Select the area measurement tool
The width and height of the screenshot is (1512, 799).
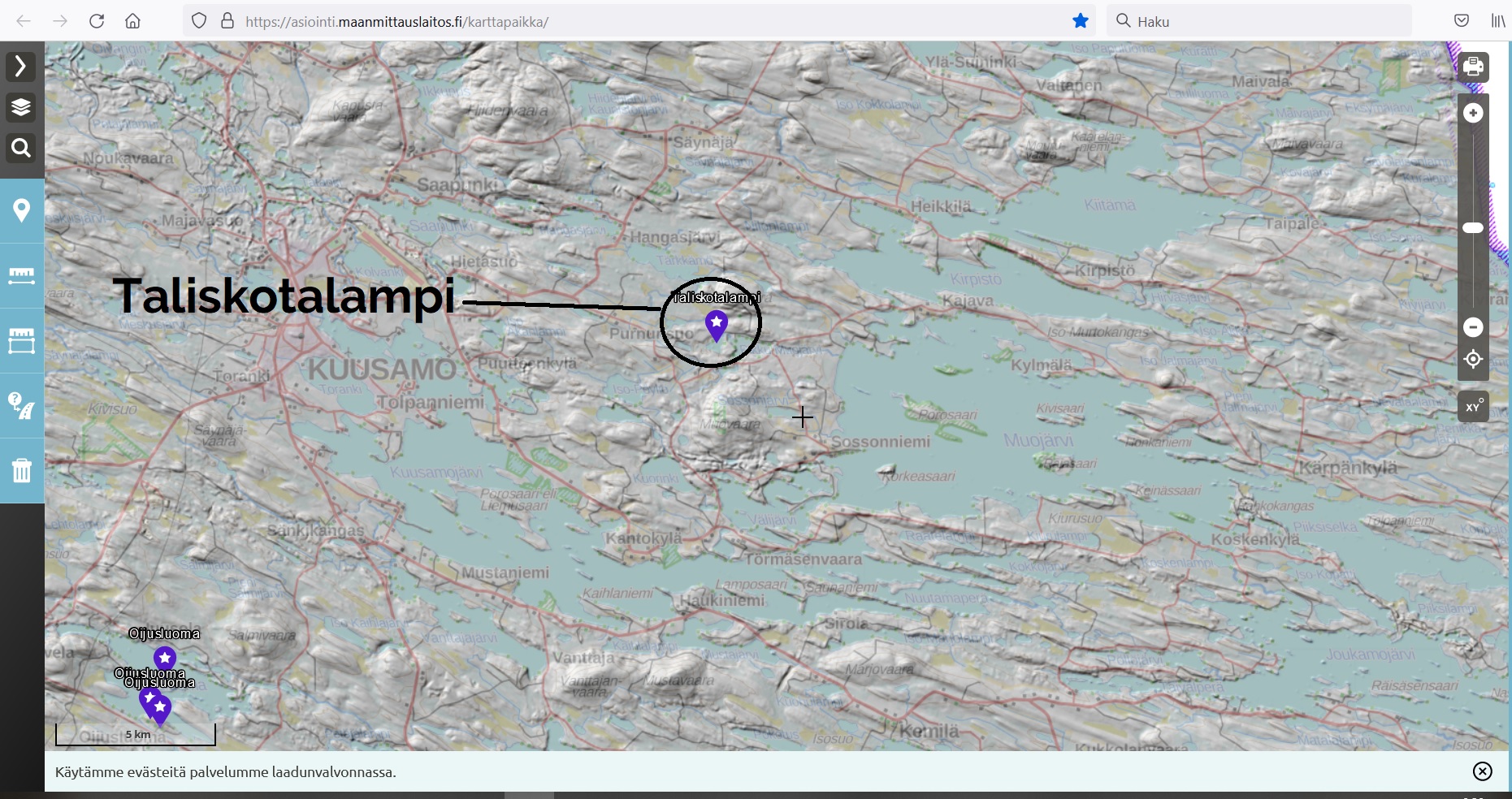coord(22,341)
